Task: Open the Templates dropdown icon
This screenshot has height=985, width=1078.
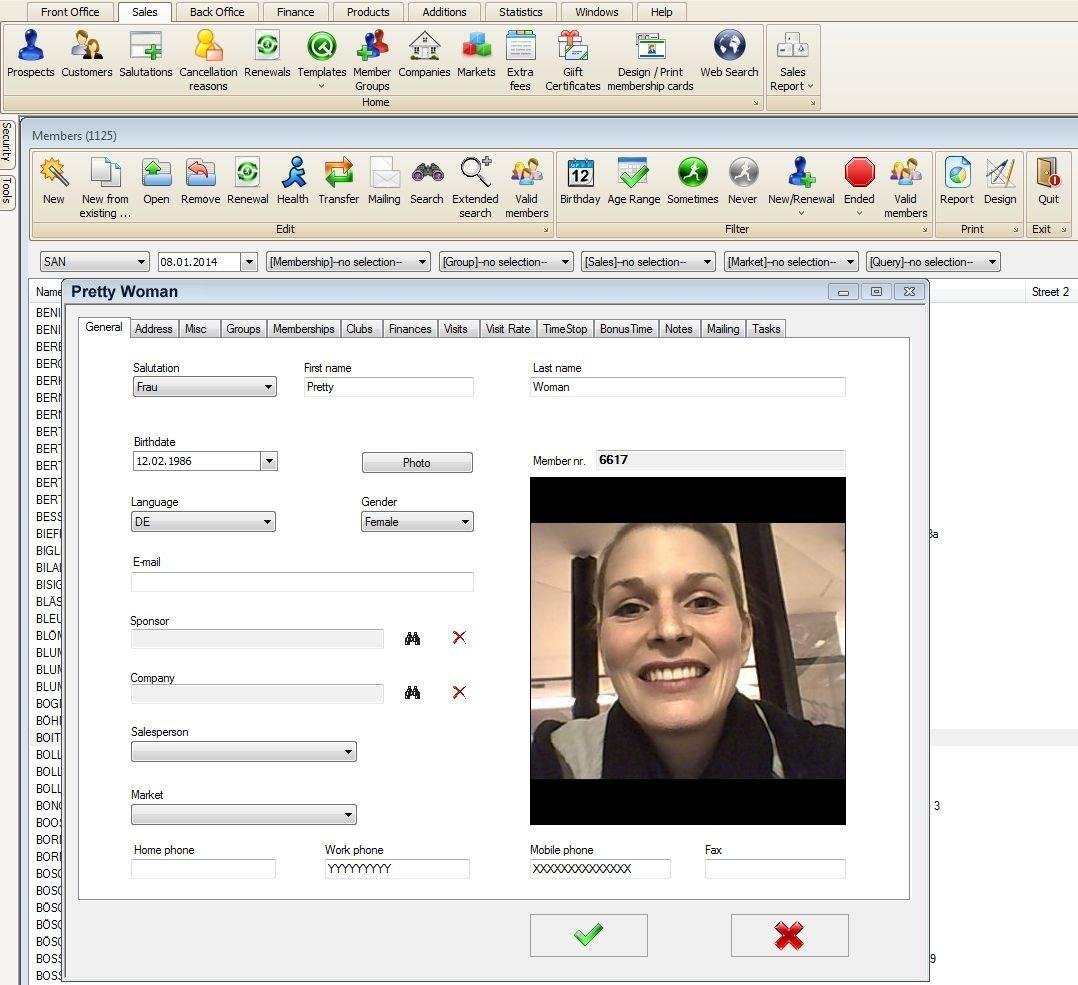Action: click(322, 59)
